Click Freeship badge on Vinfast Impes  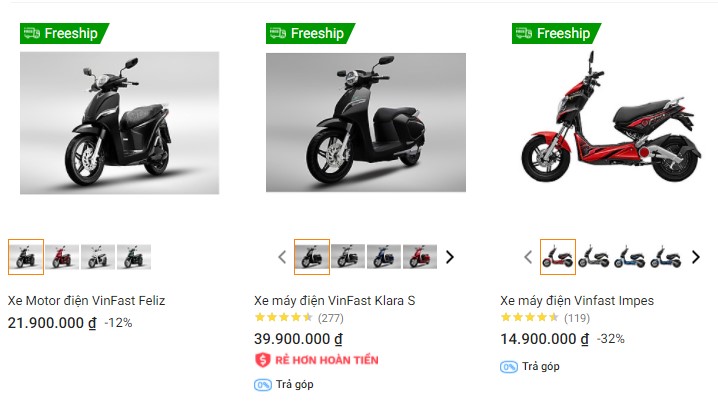(x=556, y=34)
